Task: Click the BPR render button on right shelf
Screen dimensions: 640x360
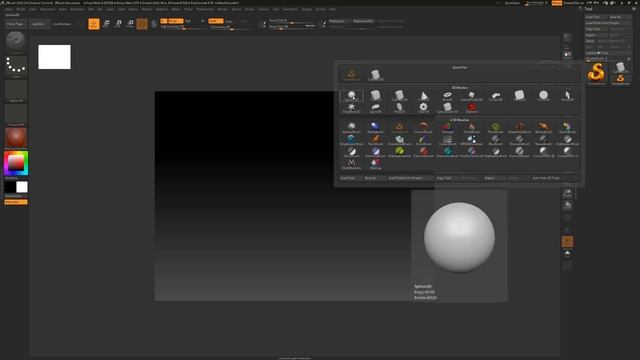Action: (x=567, y=37)
